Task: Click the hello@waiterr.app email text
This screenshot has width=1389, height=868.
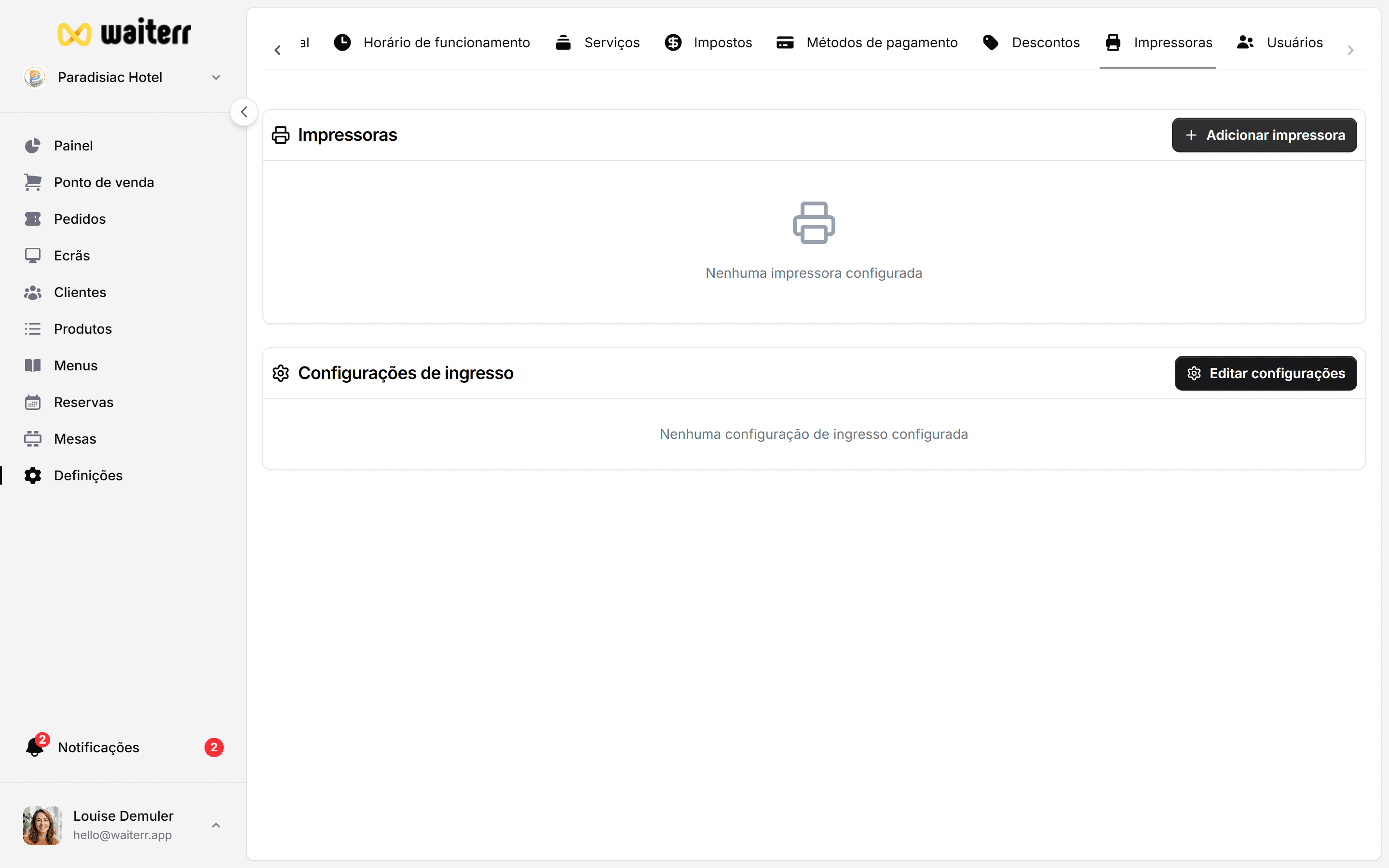Action: 122,835
